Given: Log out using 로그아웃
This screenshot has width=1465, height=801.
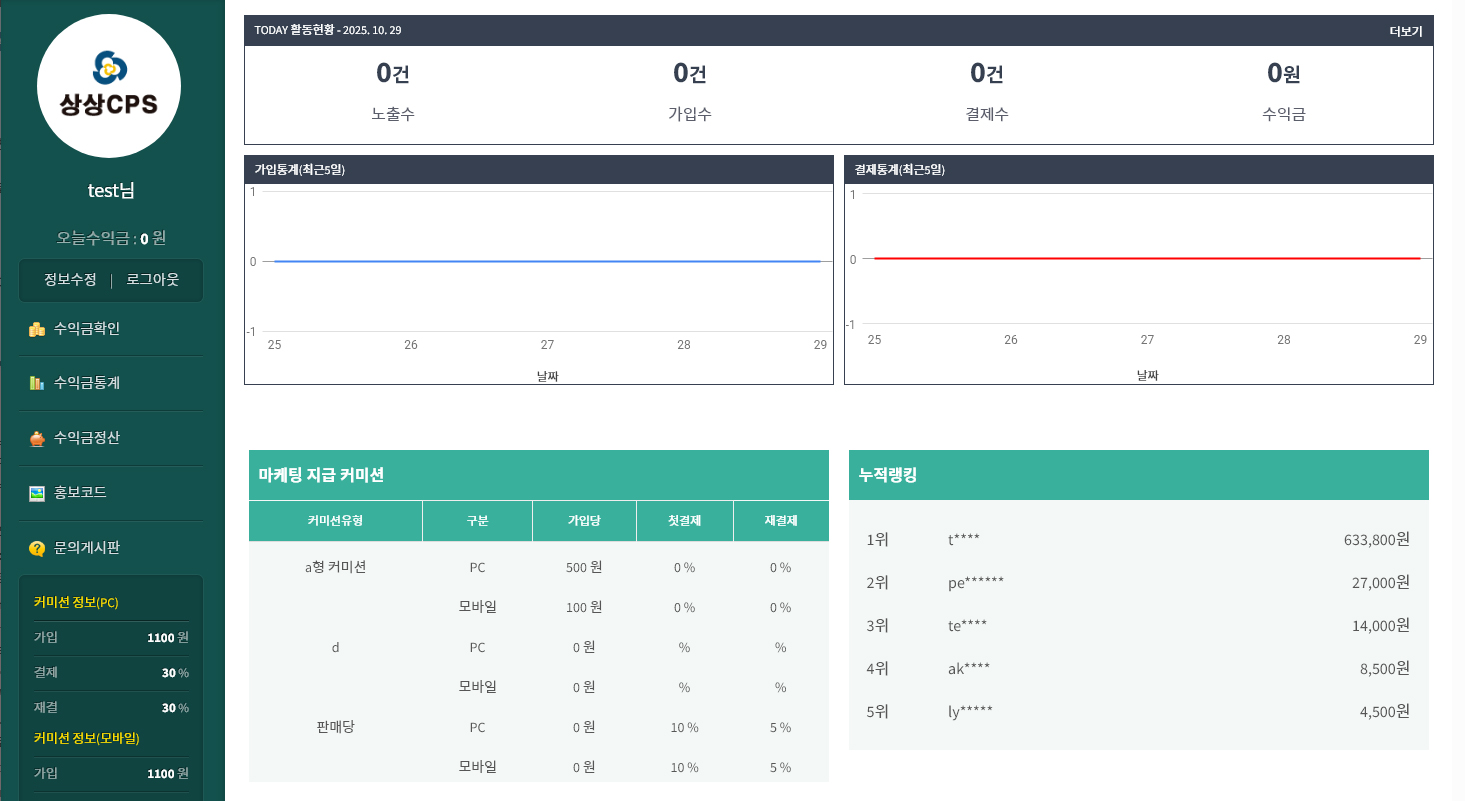Looking at the screenshot, I should (x=152, y=280).
